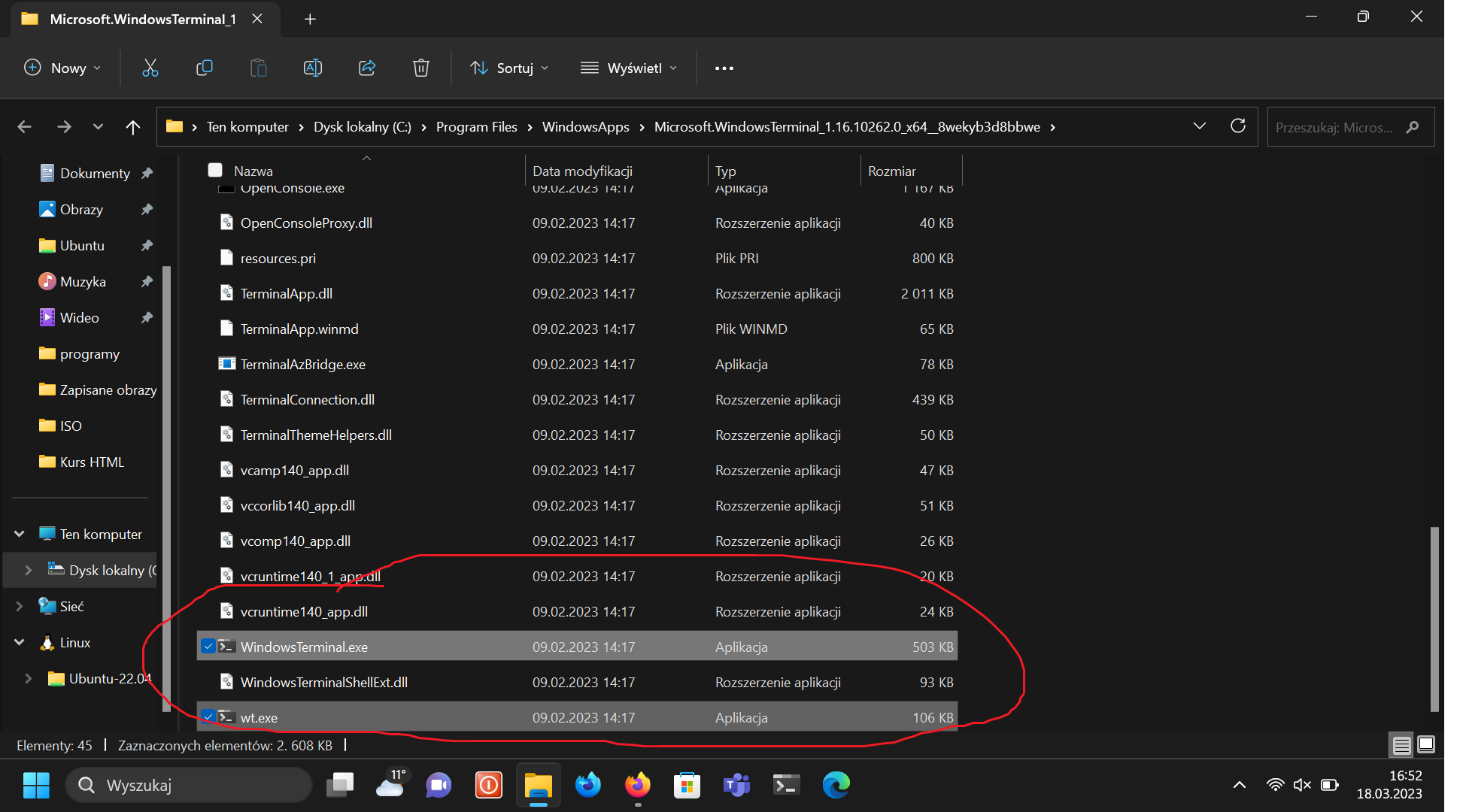
Task: Go forward with the right arrow
Action: (64, 127)
